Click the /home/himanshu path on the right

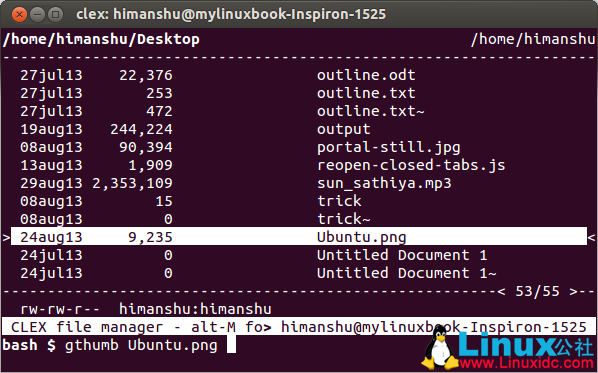pyautogui.click(x=533, y=39)
